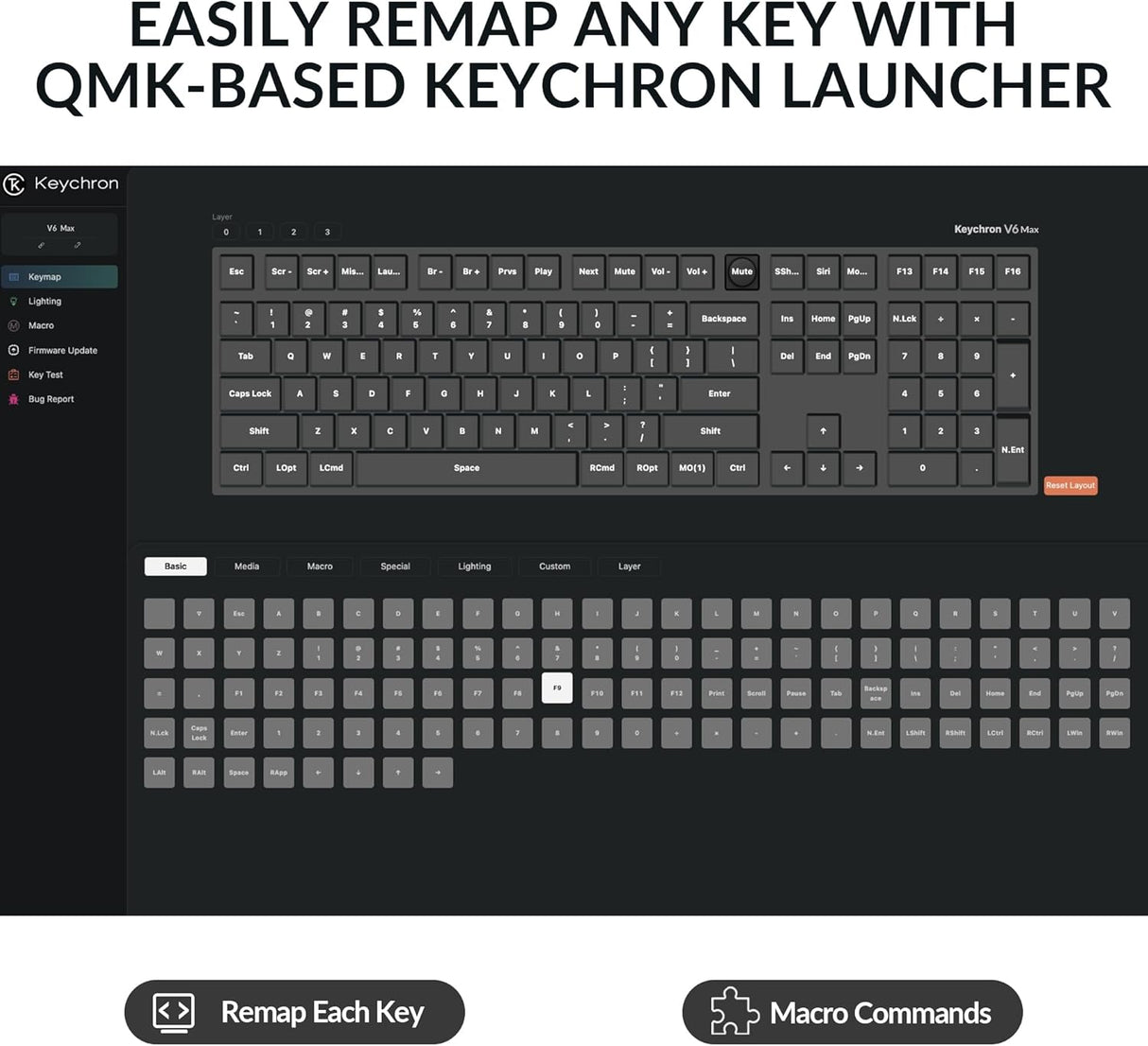Screen dimensions: 1148x1046
Task: Switch to the Custom tab
Action: (554, 566)
